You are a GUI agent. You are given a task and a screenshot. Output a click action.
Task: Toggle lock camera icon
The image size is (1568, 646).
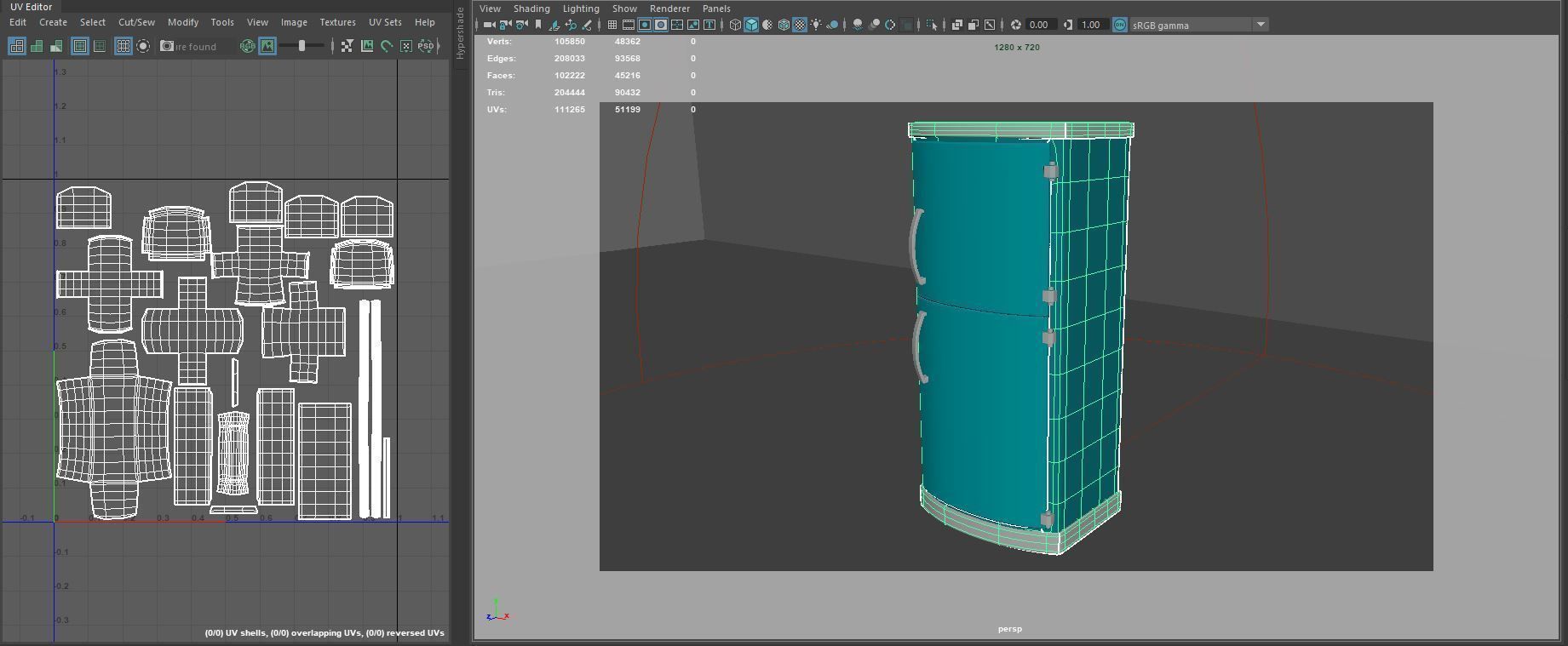pyautogui.click(x=506, y=25)
